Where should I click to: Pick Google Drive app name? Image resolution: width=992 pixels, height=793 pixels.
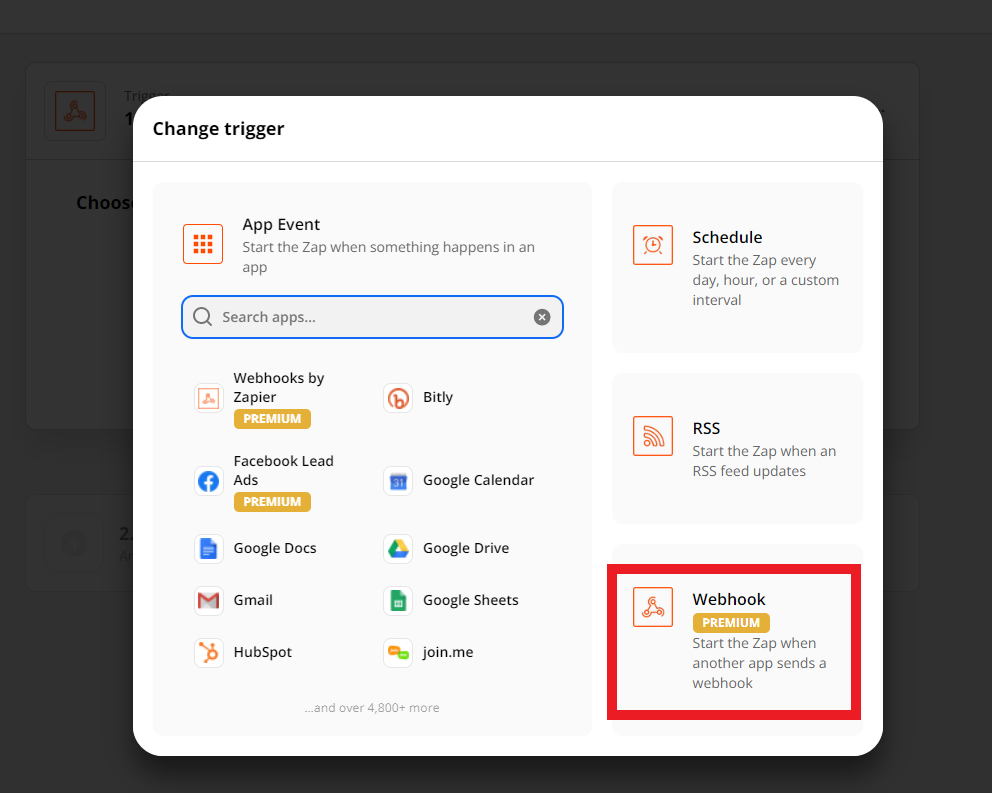466,548
